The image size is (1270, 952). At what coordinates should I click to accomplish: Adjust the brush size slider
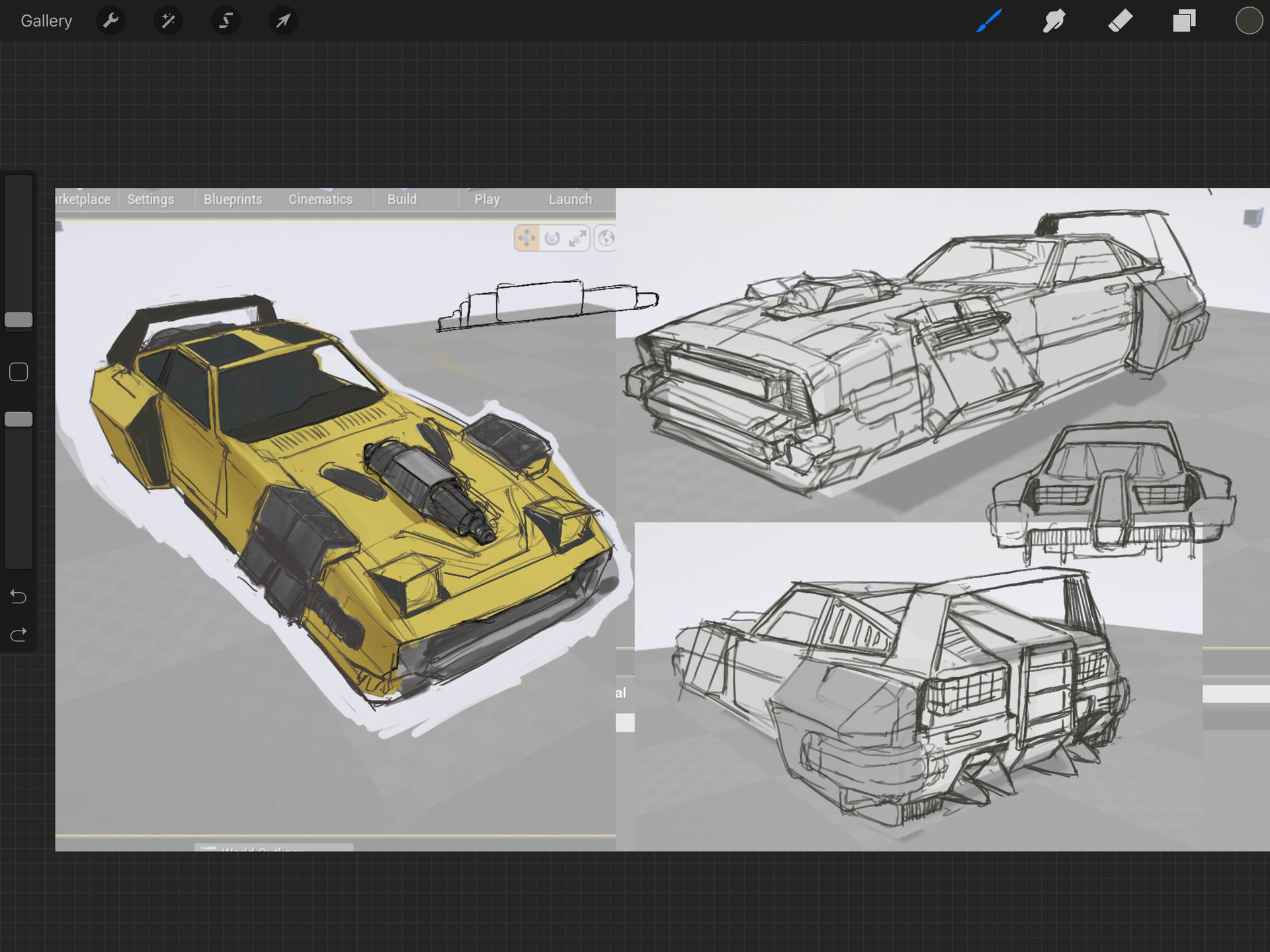[19, 320]
